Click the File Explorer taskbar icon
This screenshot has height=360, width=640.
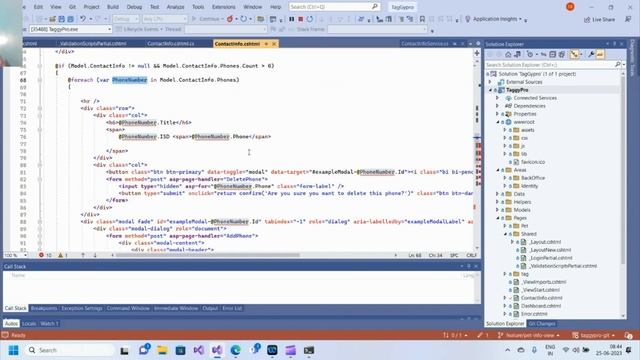point(162,350)
